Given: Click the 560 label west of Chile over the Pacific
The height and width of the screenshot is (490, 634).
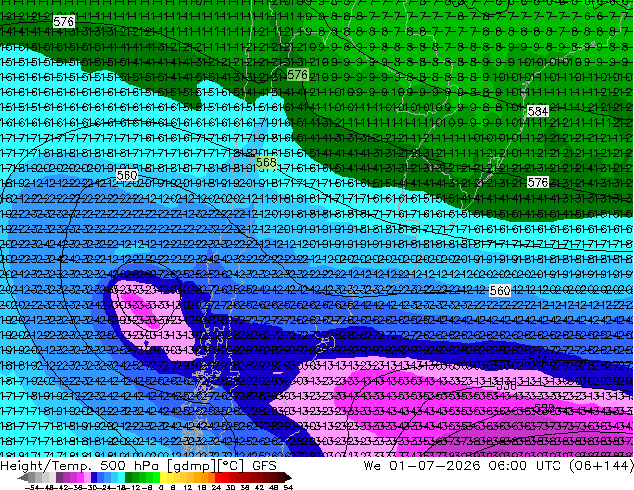Looking at the screenshot, I should coord(127,175).
